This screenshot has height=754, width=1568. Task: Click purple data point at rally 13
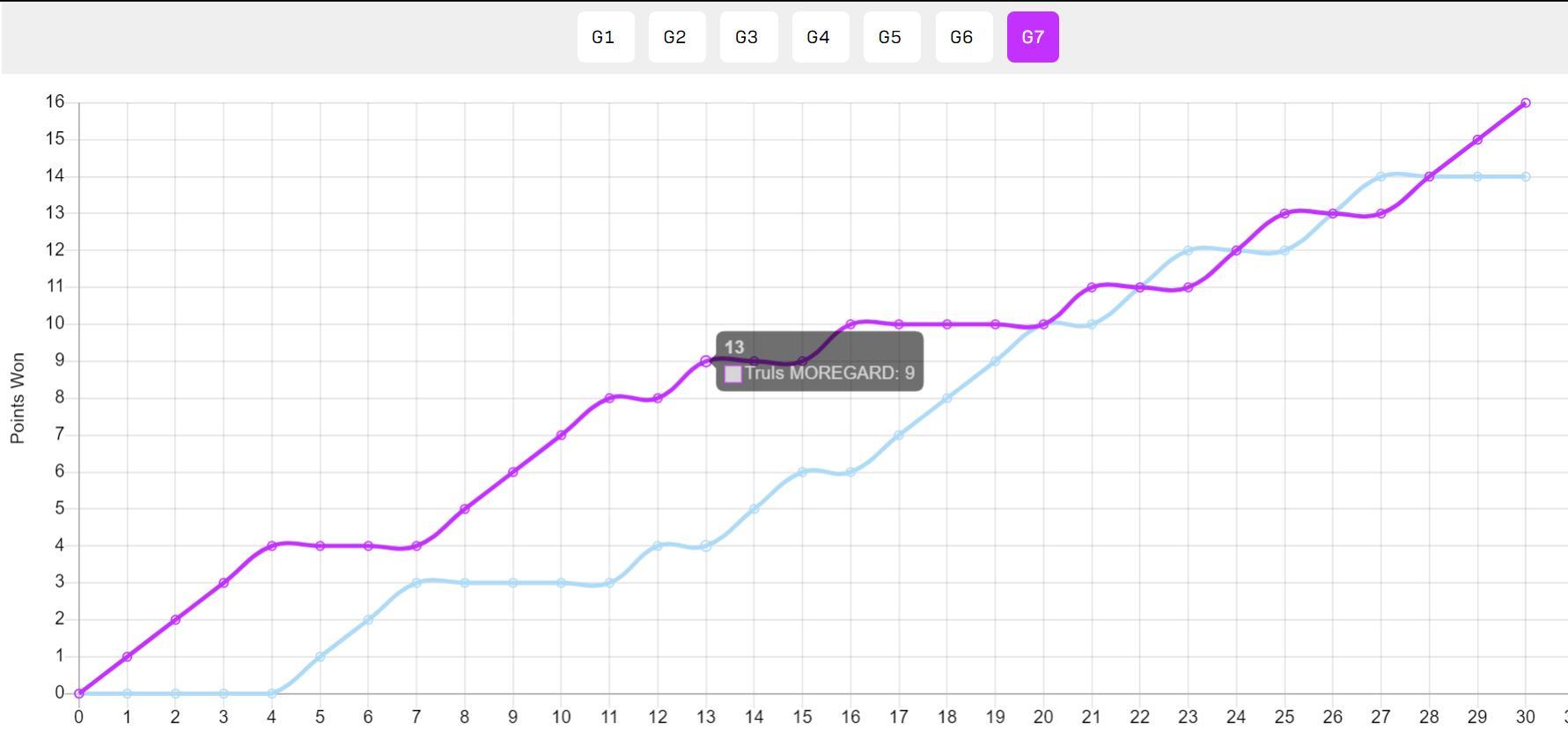(x=706, y=361)
